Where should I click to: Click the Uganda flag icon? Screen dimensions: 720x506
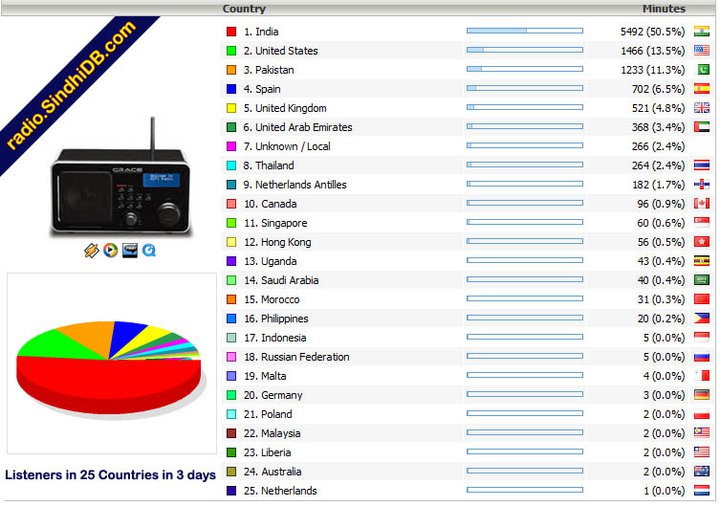click(702, 261)
